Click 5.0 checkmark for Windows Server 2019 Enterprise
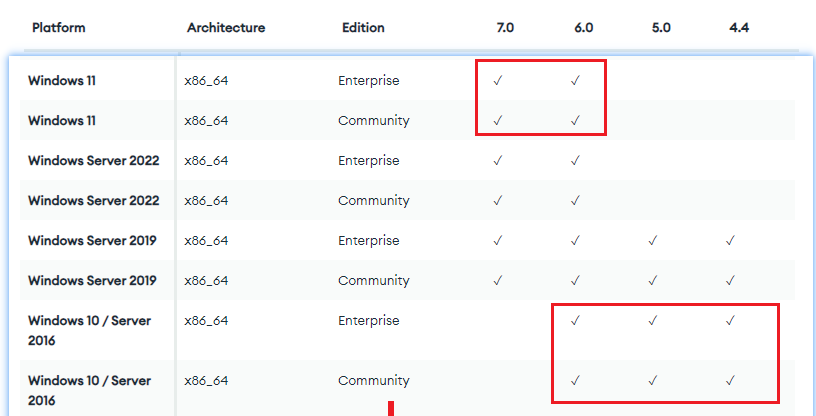This screenshot has height=416, width=816. (x=653, y=241)
